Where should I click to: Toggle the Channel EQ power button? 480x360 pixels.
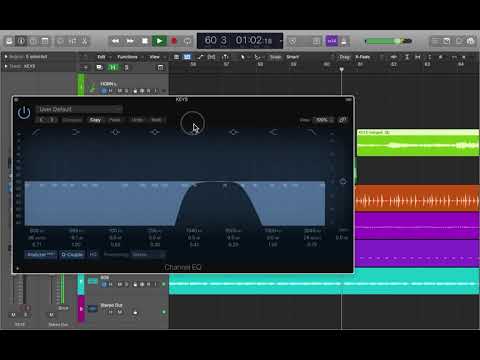(24, 113)
